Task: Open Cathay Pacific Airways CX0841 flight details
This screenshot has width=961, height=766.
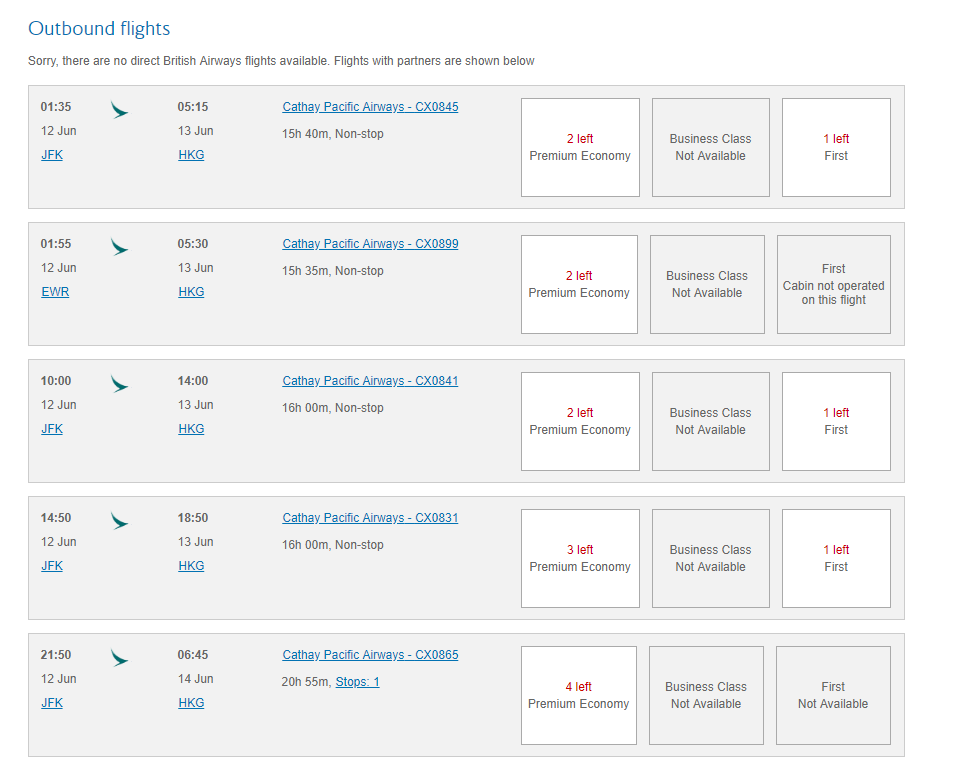Action: pyautogui.click(x=370, y=381)
